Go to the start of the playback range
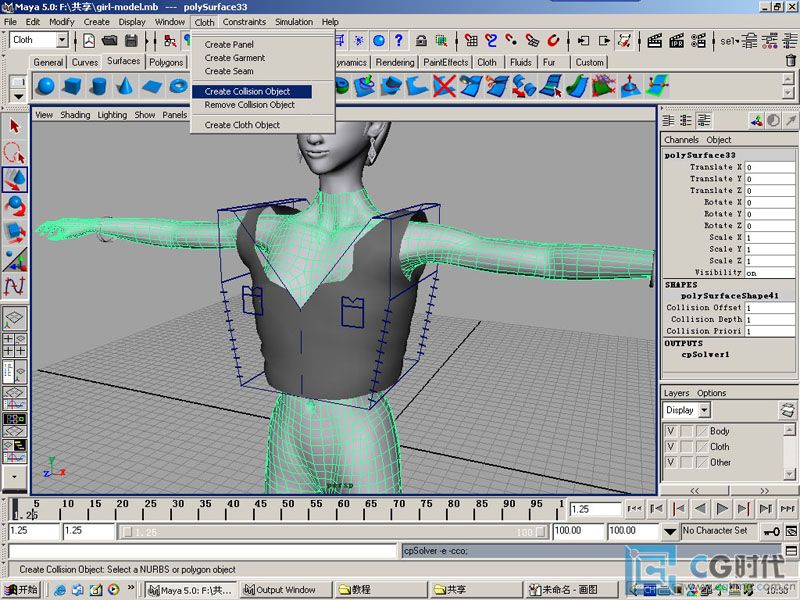Viewport: 800px width, 600px height. [635, 509]
